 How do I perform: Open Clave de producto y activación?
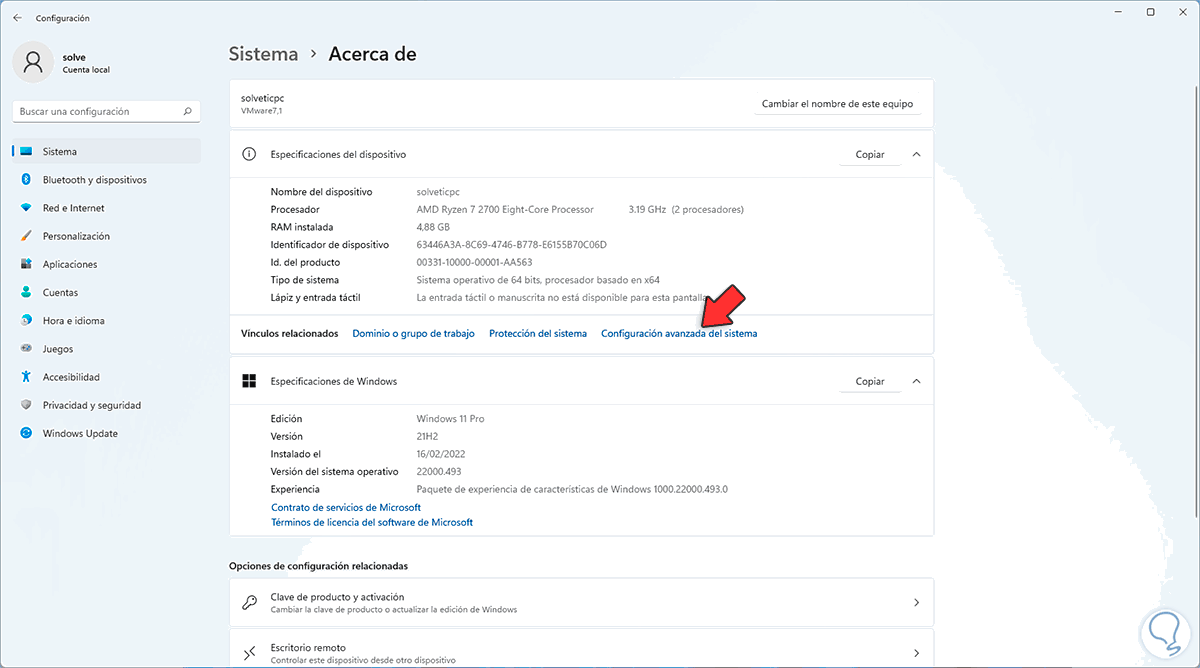[581, 603]
